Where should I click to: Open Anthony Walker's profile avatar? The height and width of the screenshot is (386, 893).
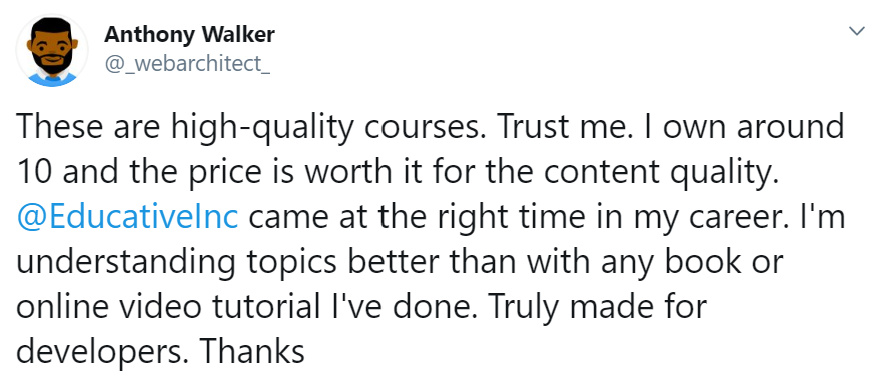coord(52,50)
